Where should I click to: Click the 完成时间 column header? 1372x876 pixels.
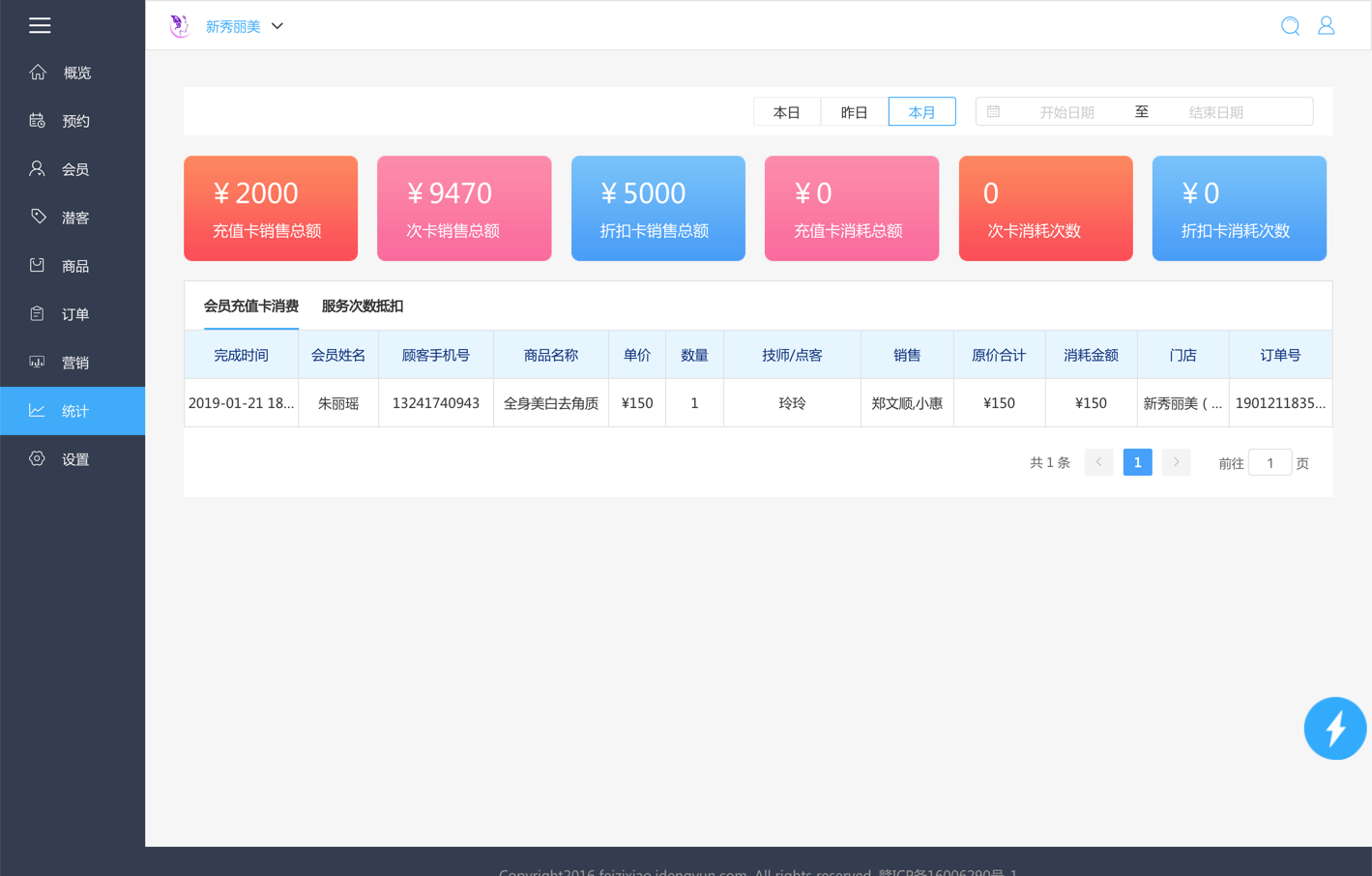coord(242,355)
